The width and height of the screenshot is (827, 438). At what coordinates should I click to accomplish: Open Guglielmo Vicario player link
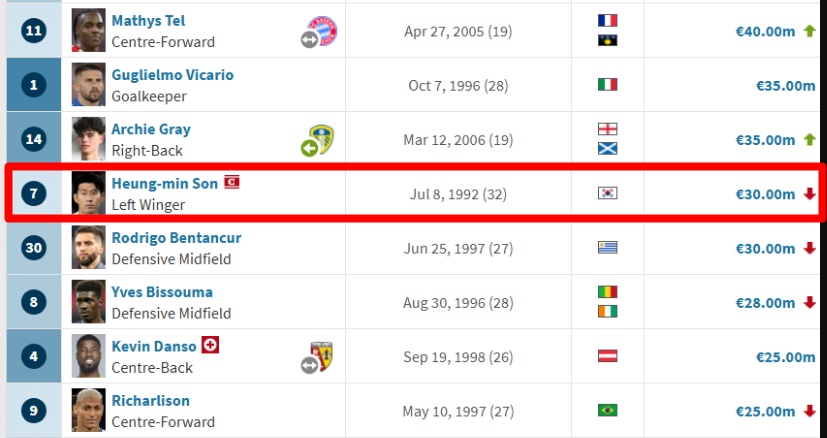point(172,75)
